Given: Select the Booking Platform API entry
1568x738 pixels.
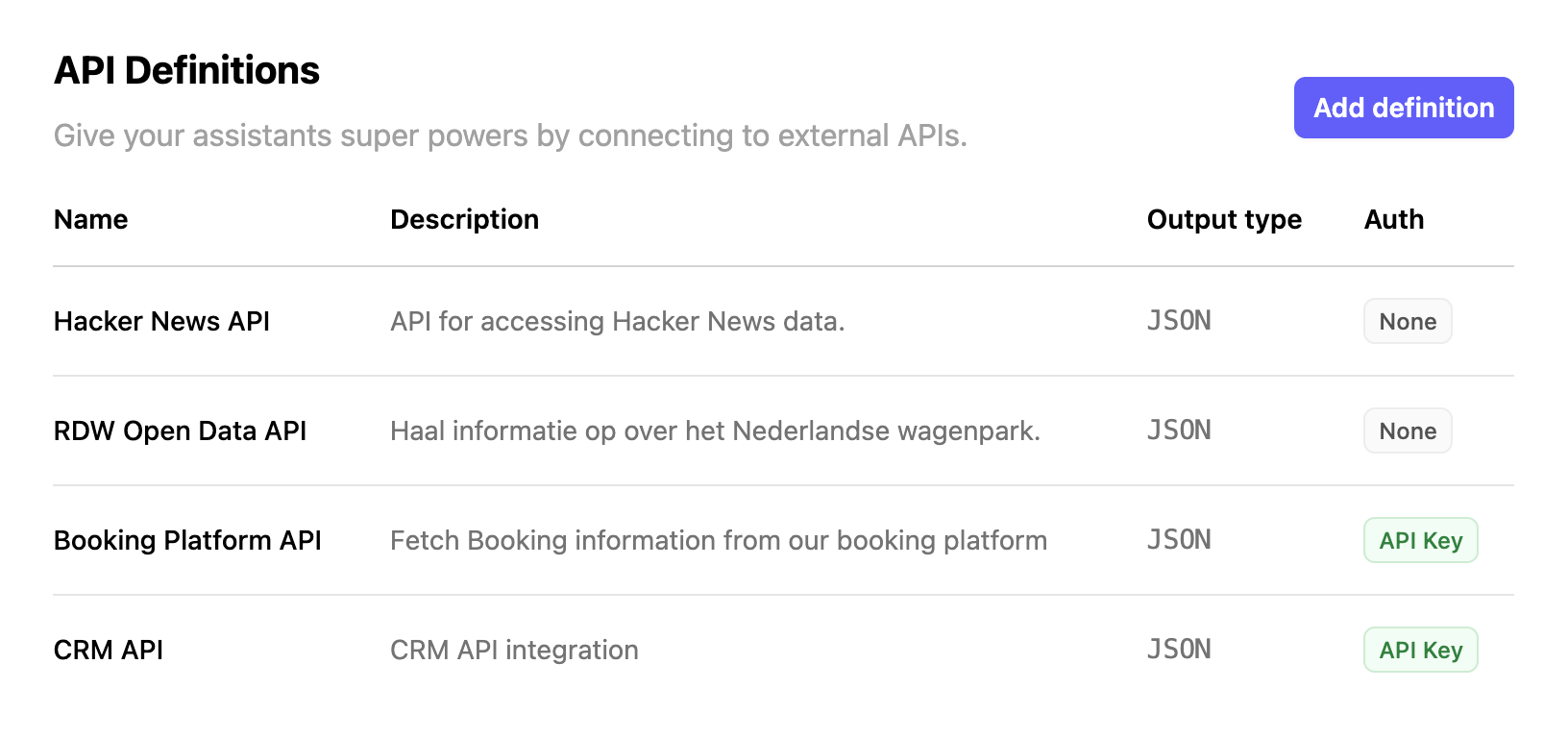Looking at the screenshot, I should click(x=187, y=540).
